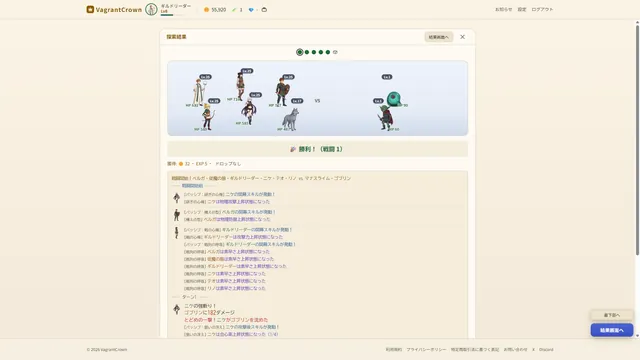The width and height of the screenshot is (640, 360).
Task: Click the level badge above the gray wolf
Action: (x=297, y=101)
